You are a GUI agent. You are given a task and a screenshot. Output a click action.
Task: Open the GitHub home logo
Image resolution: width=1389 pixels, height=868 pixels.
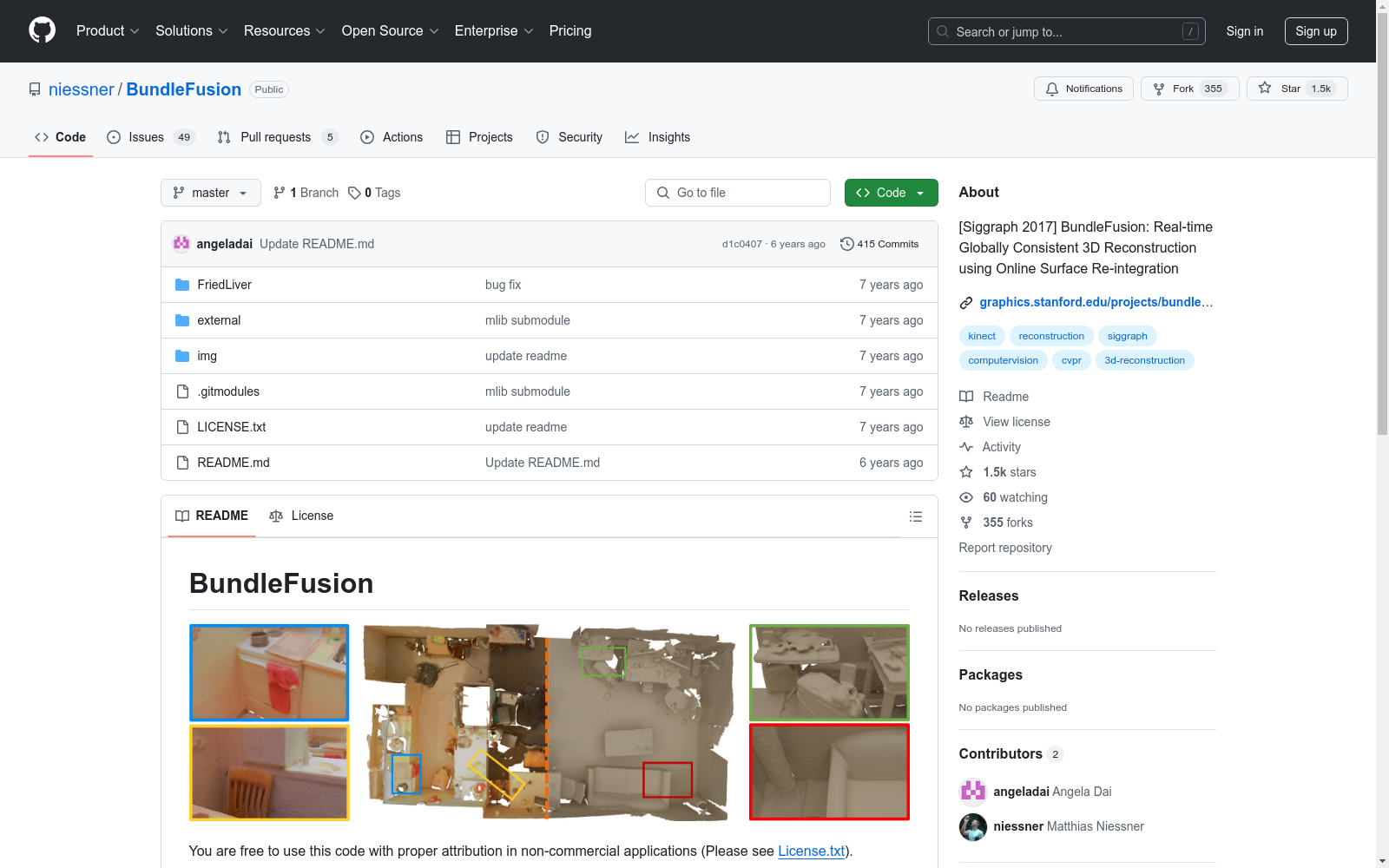click(x=42, y=30)
